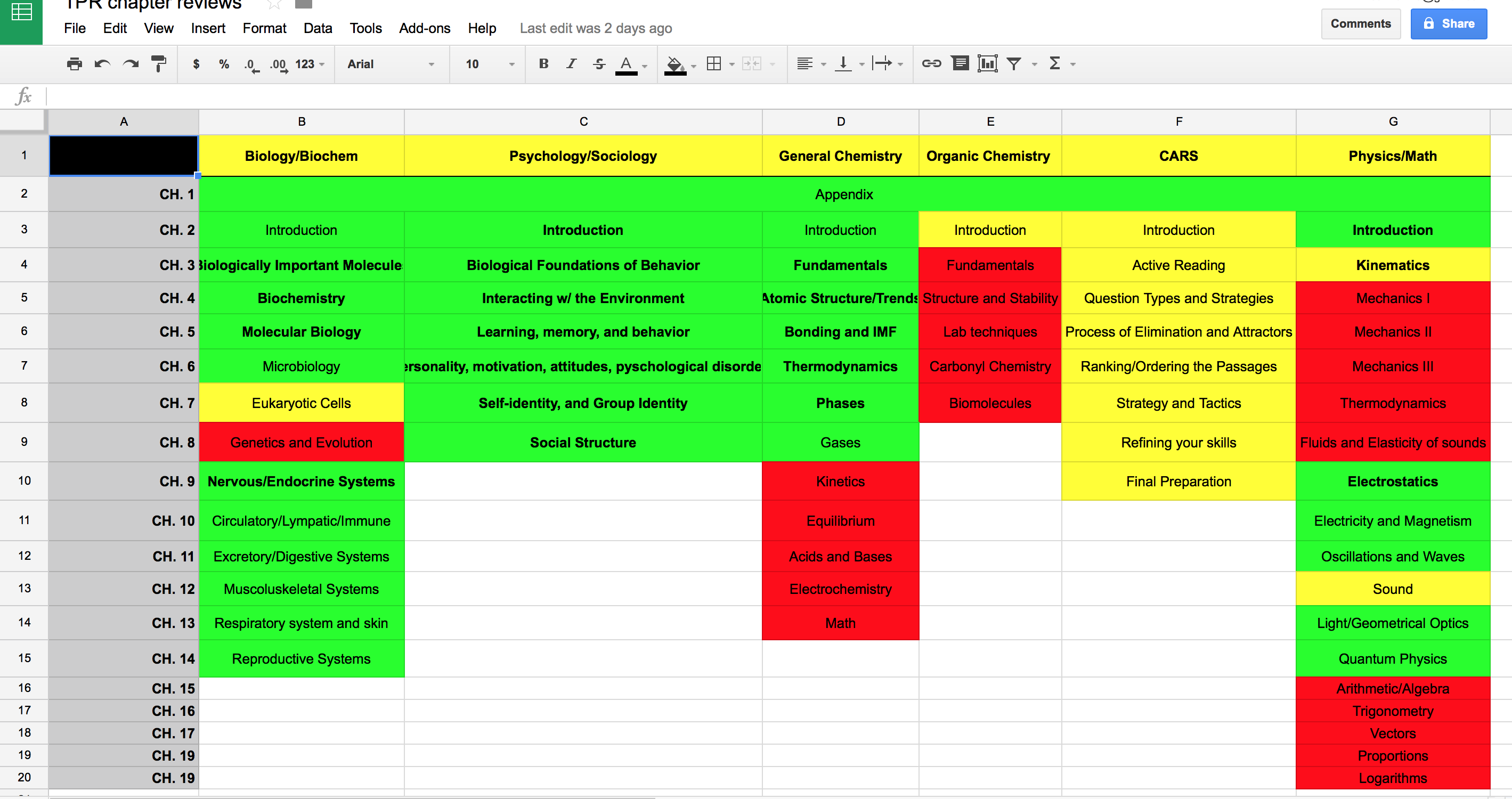Toggle Strikethrough formatting
Screen dimensions: 1512x799
[x=599, y=64]
